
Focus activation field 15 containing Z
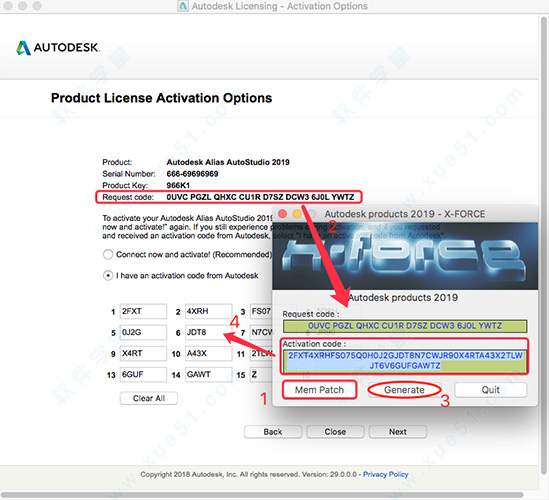261,374
